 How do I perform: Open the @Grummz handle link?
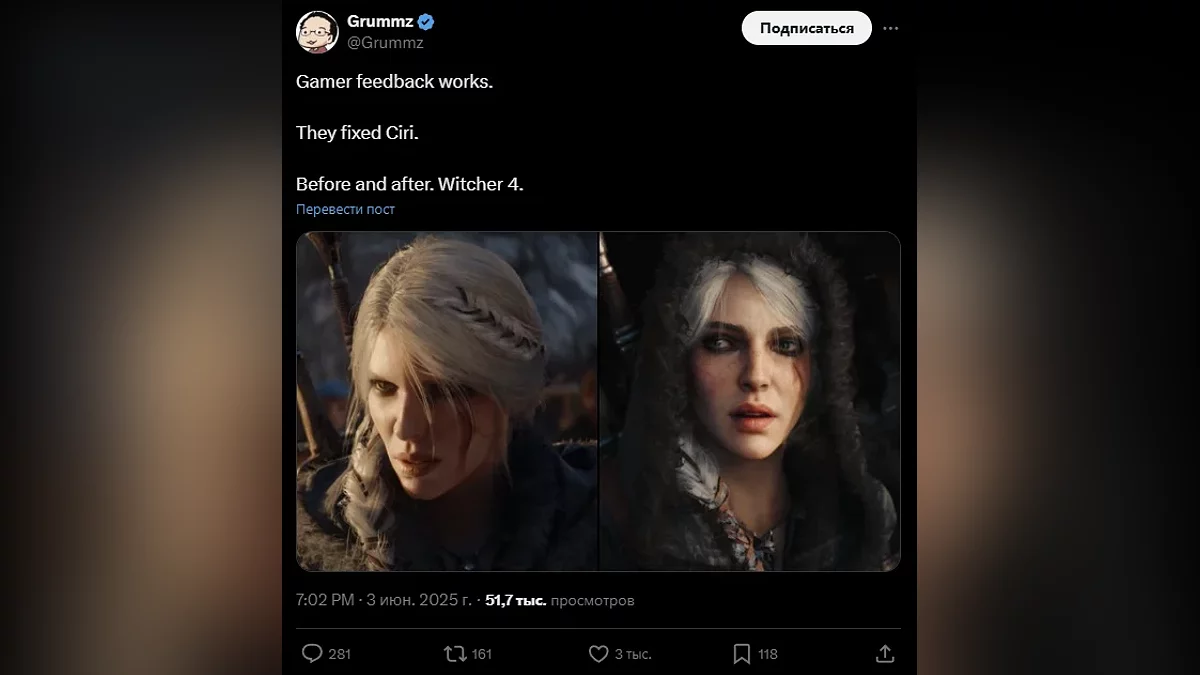click(385, 43)
